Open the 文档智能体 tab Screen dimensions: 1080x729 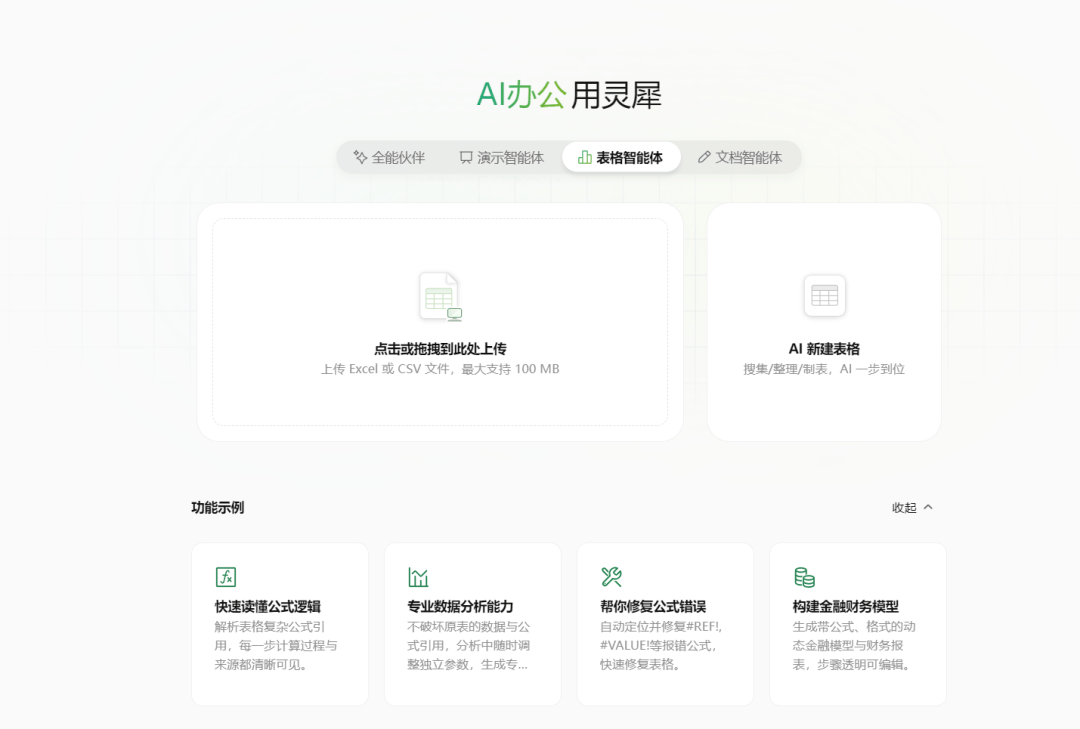coord(748,158)
